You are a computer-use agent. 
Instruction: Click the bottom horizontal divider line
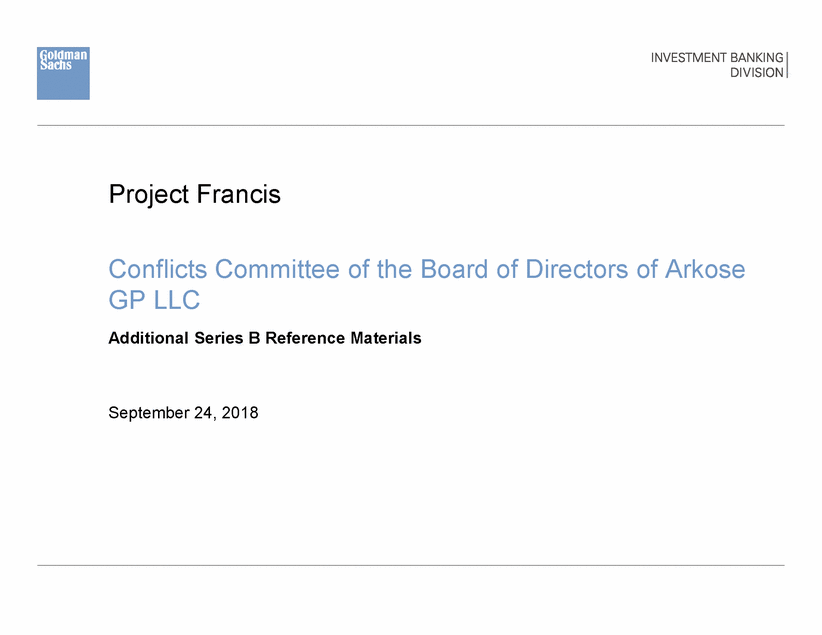pyautogui.click(x=410, y=565)
